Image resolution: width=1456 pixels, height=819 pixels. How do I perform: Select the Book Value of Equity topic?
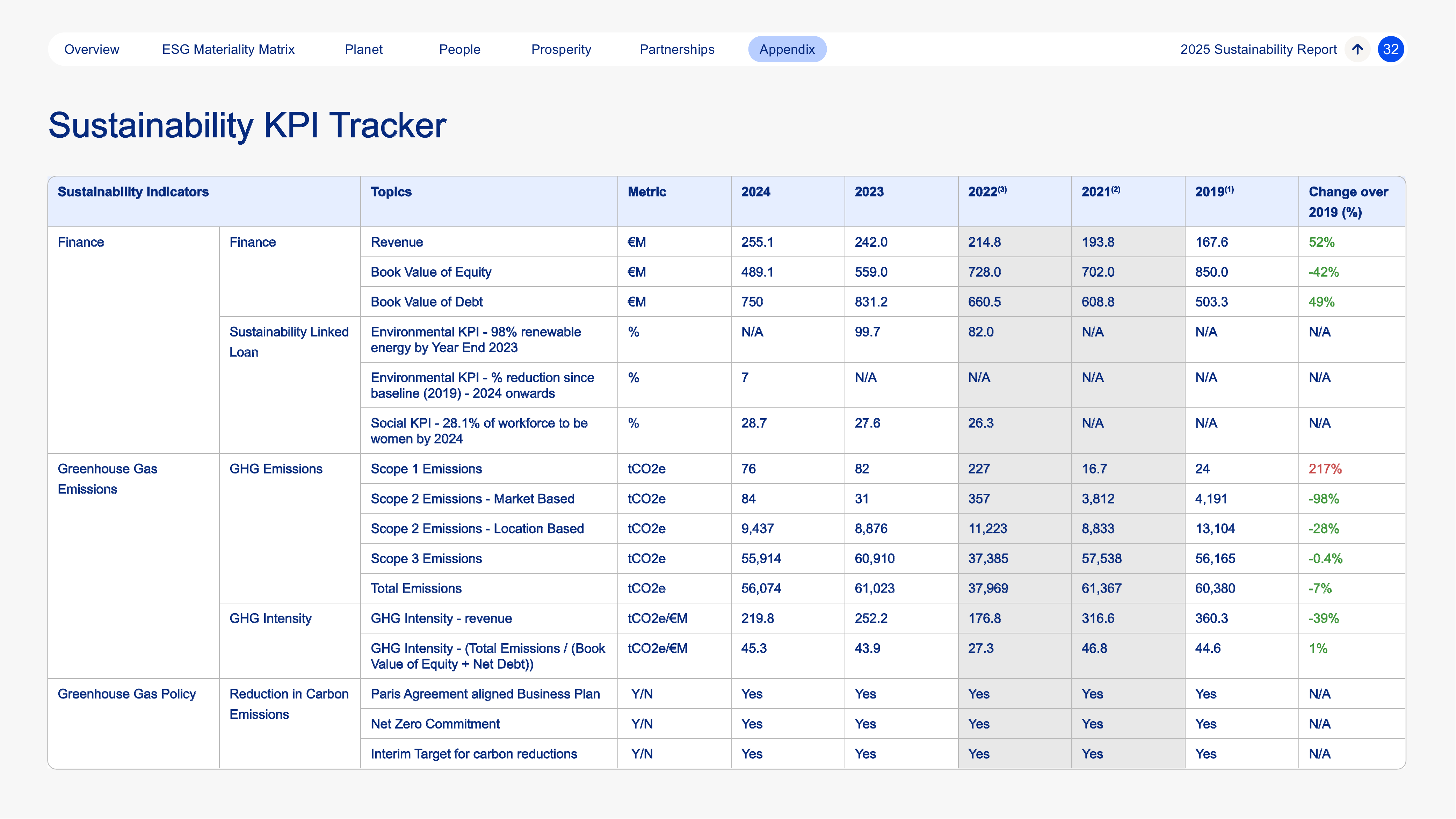click(431, 272)
